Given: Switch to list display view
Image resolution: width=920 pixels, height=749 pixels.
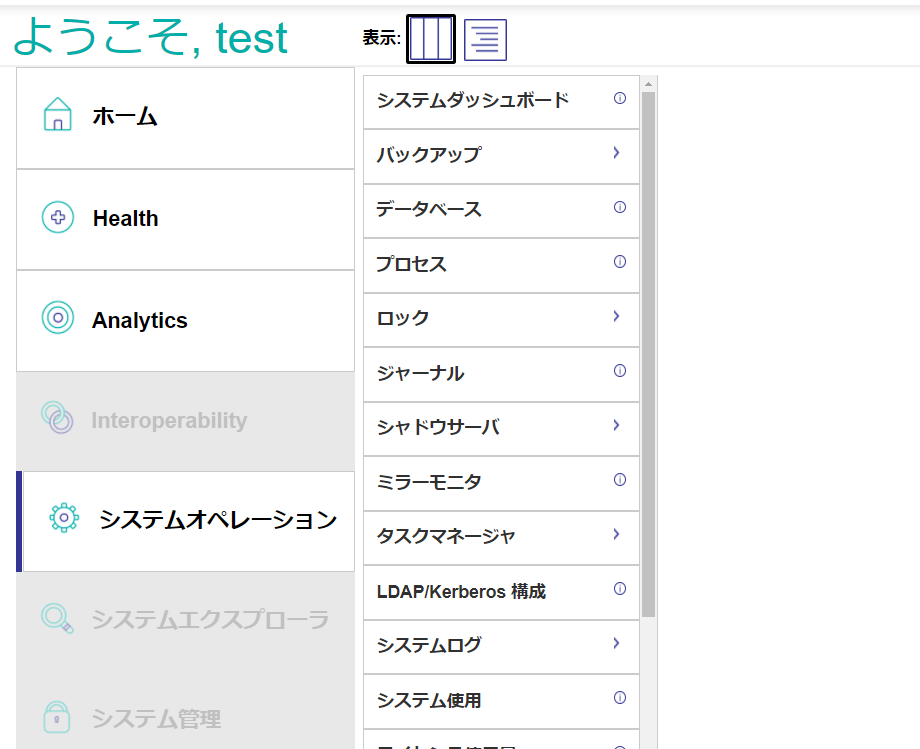Looking at the screenshot, I should (485, 39).
